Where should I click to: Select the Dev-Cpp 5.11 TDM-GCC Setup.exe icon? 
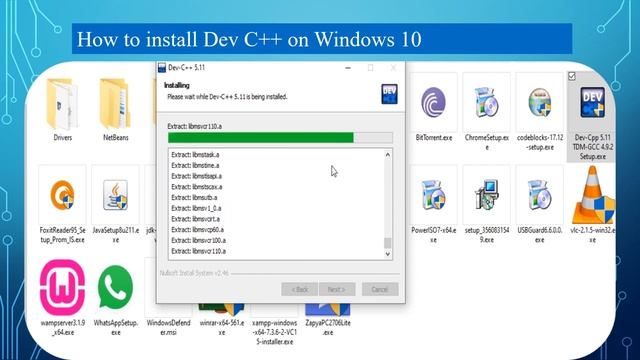point(592,102)
